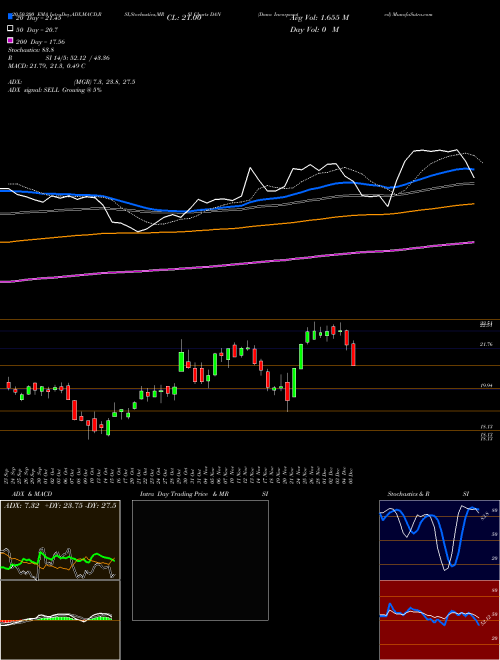The width and height of the screenshot is (500, 660).
Task: Click the 'Intra Day Trading Price & MRSI' title
Action: coord(204,494)
